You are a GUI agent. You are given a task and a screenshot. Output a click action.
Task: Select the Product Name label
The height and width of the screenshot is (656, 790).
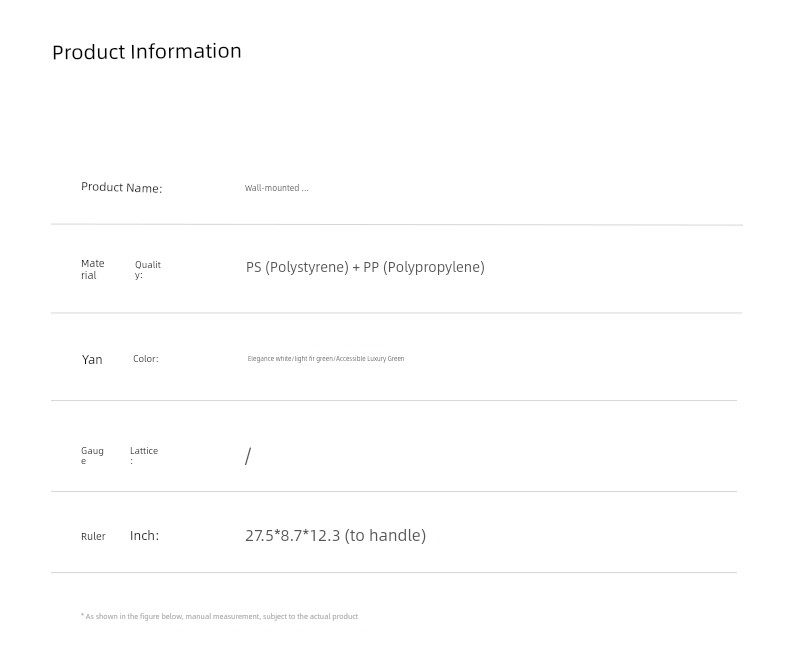(121, 187)
